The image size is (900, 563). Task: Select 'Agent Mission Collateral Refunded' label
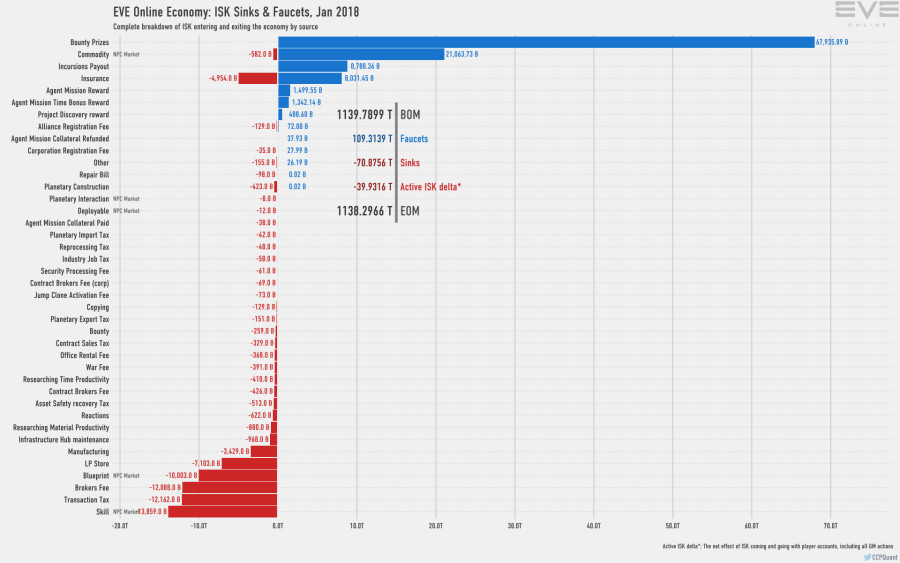[x=60, y=139]
